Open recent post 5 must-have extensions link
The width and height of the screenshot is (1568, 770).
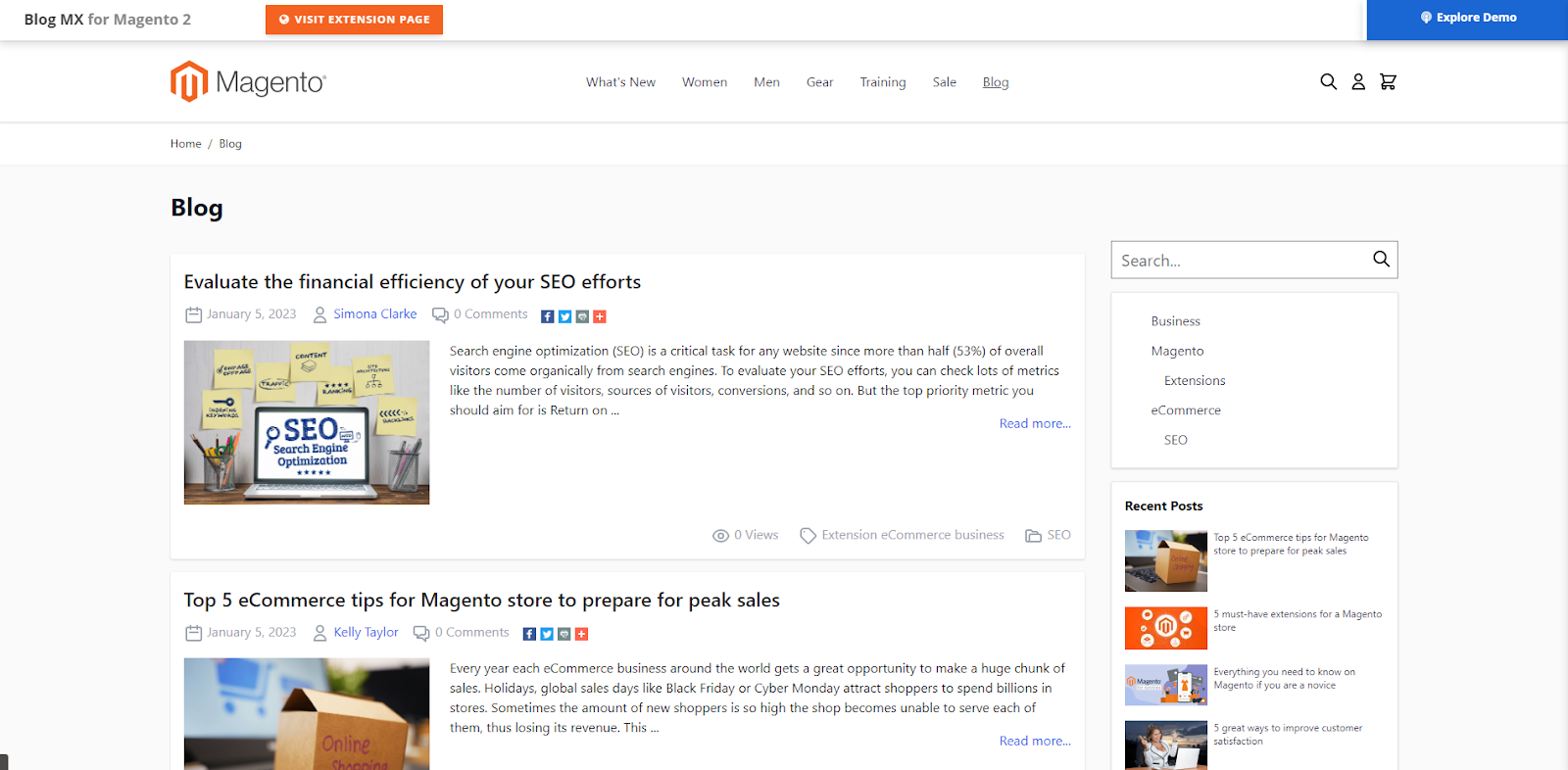point(1298,621)
